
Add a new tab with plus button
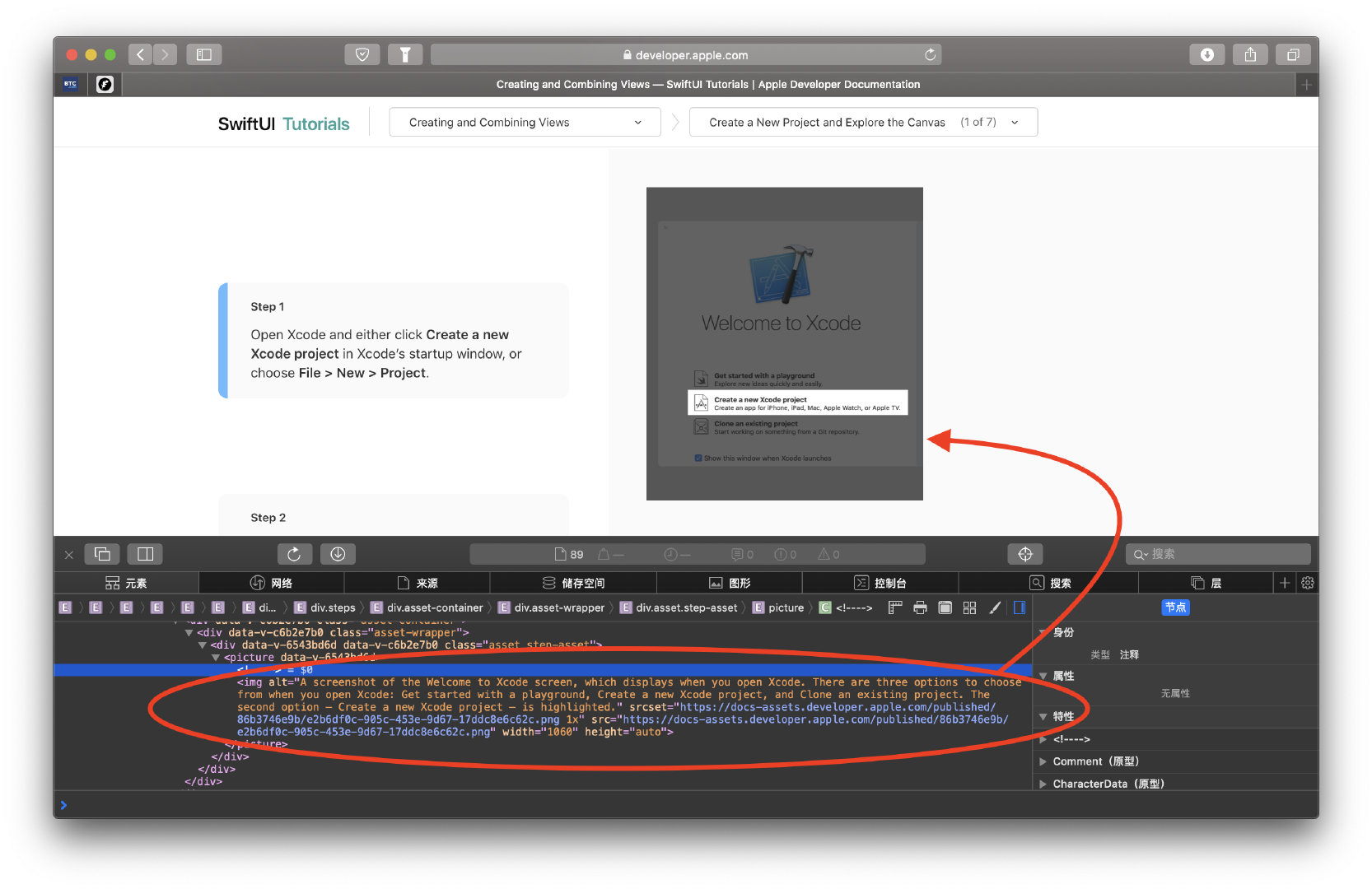coord(1306,84)
